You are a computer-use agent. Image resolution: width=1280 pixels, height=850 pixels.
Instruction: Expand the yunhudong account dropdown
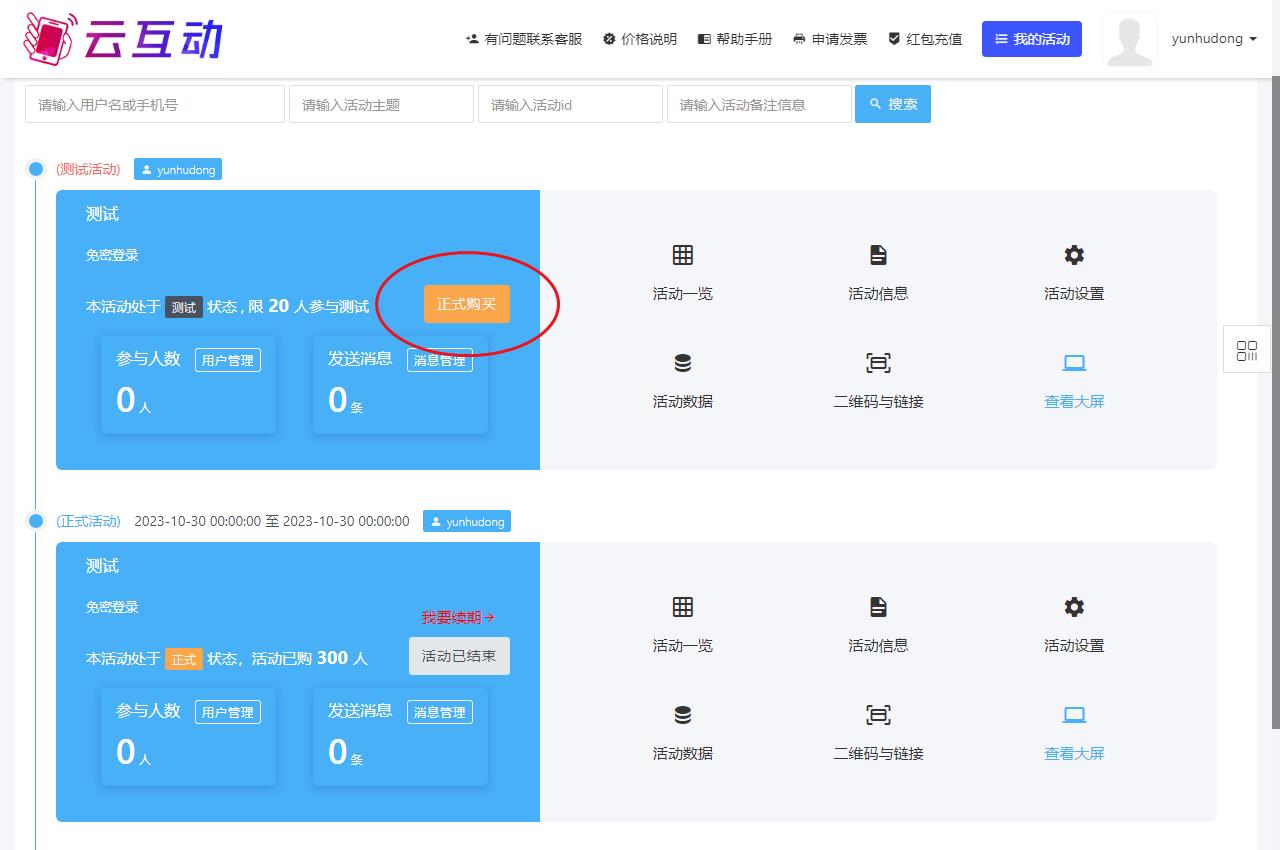tap(1213, 39)
